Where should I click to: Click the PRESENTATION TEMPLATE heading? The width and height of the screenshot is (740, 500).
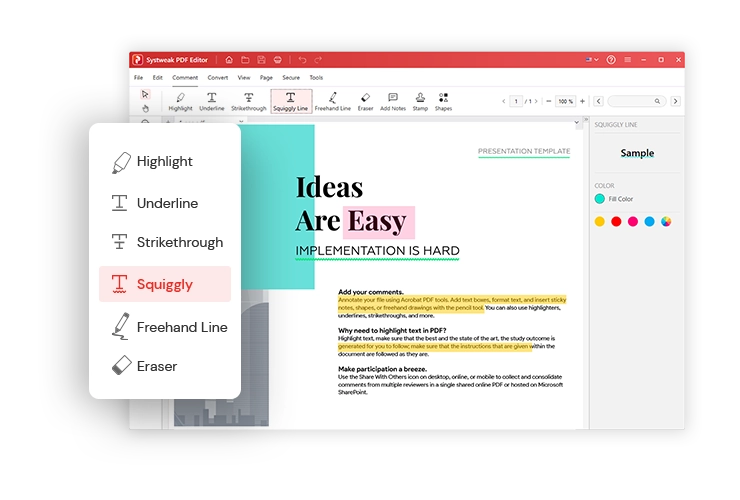pyautogui.click(x=524, y=151)
